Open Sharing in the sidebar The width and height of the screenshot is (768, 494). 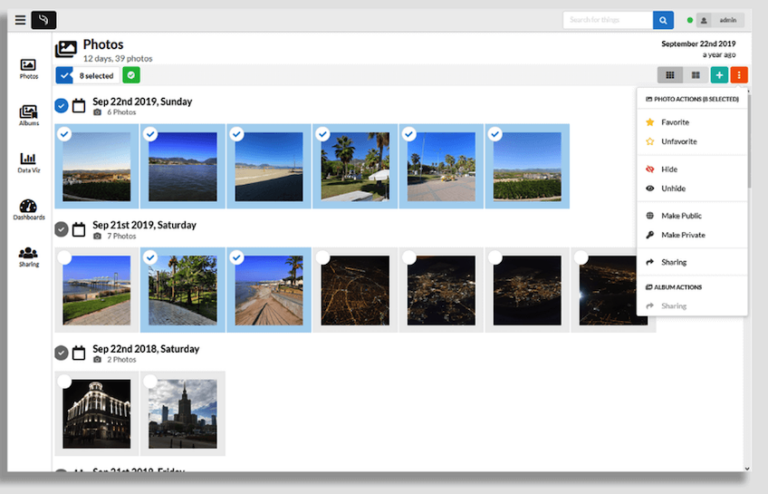coord(28,257)
